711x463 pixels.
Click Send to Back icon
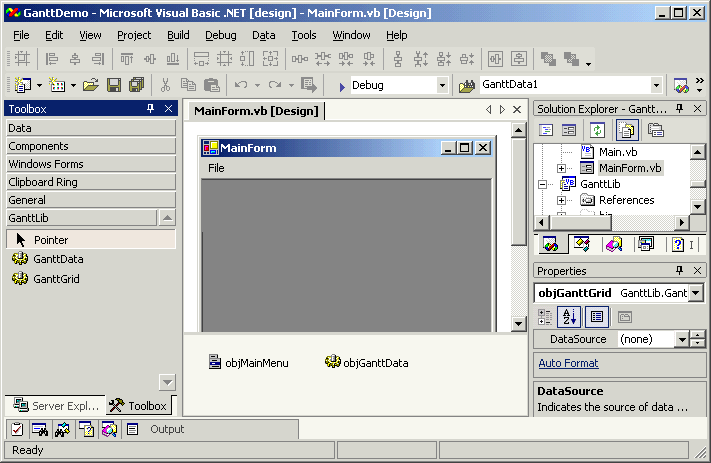tap(571, 59)
